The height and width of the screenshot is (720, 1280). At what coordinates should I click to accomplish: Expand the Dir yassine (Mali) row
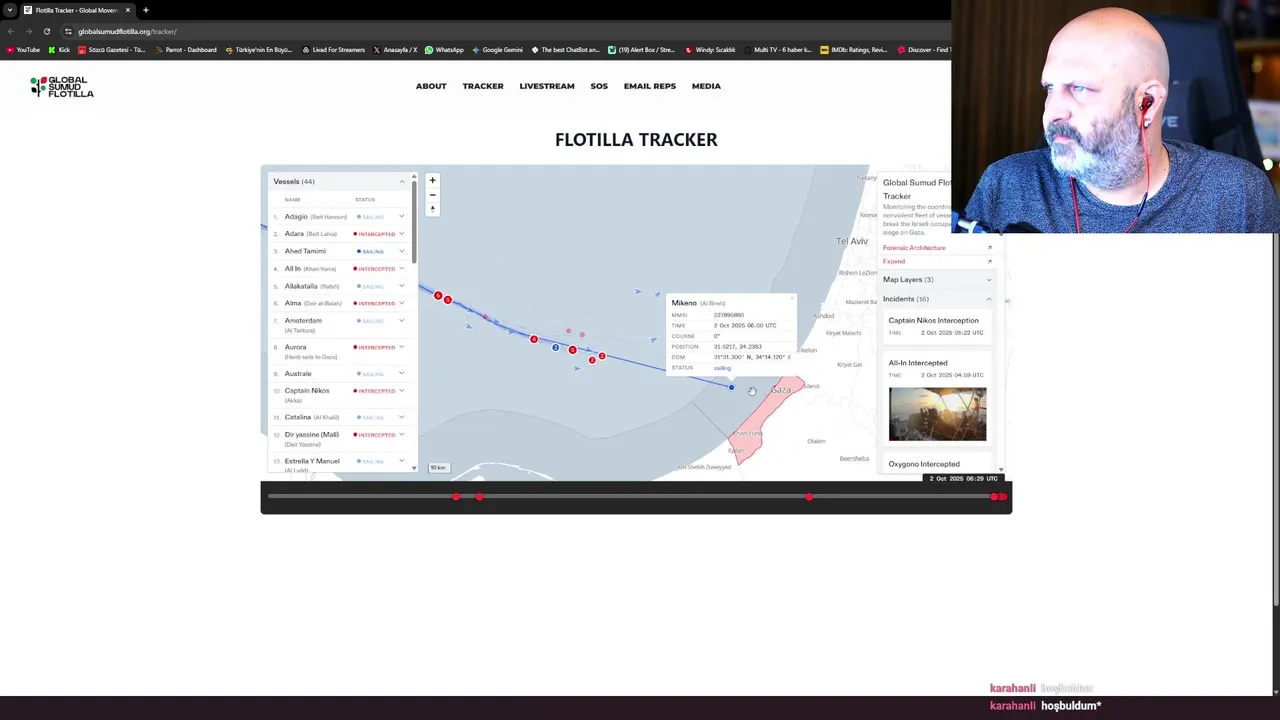pyautogui.click(x=402, y=435)
